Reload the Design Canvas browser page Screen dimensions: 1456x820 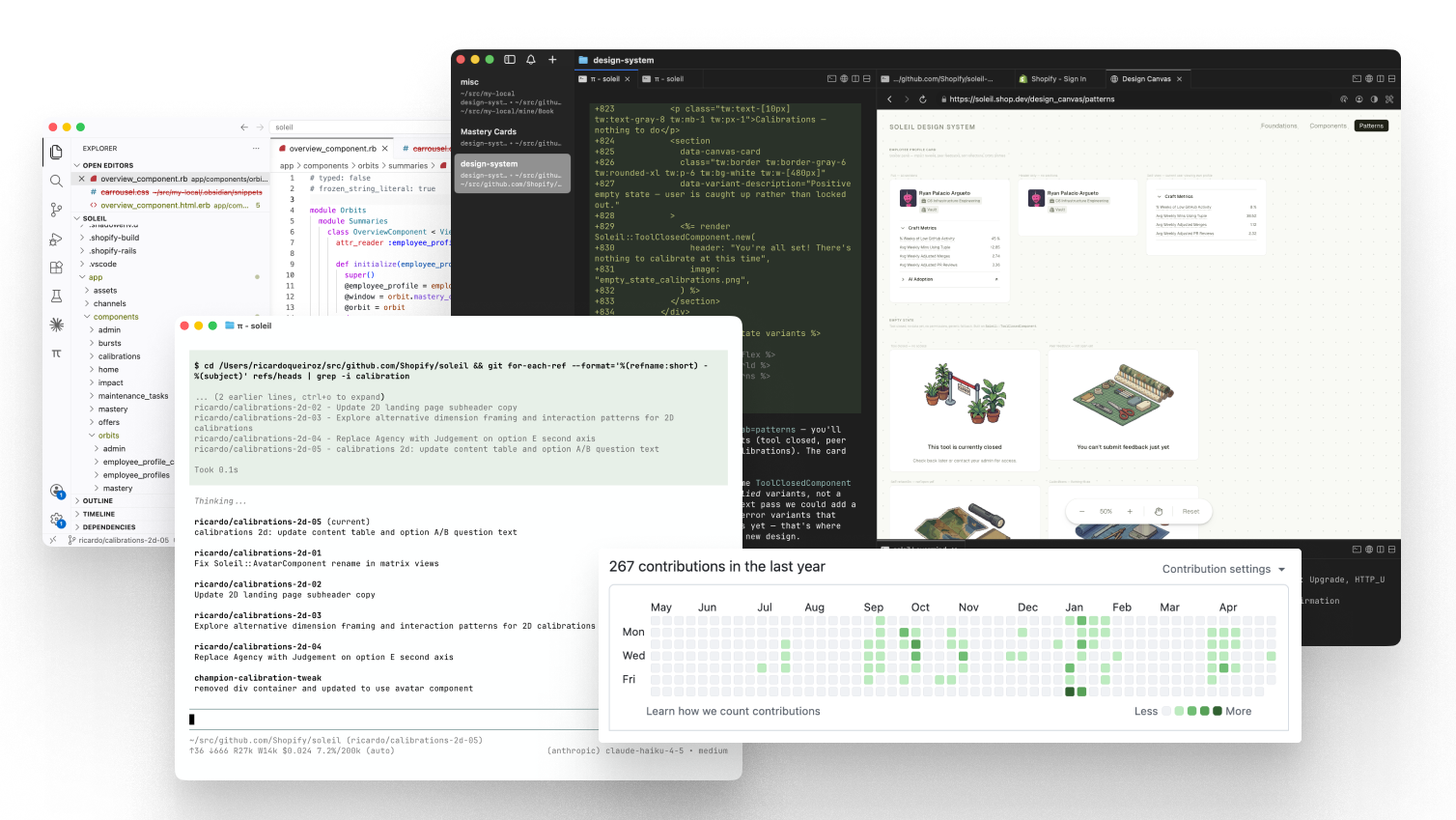pyautogui.click(x=923, y=99)
